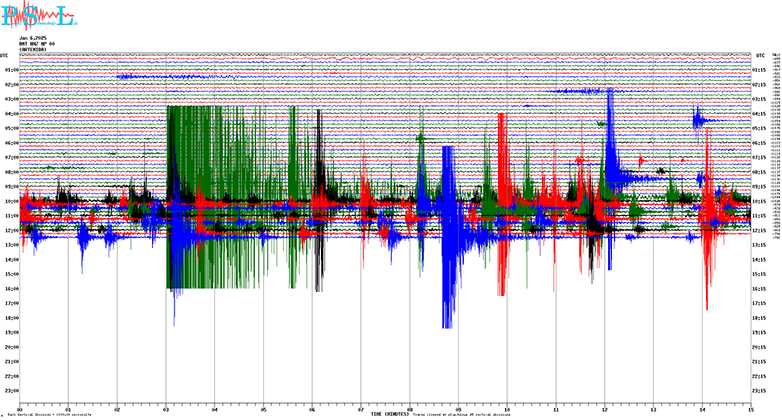This screenshot has height=420, width=782.
Task: Click the UTC label above the left axis
Action: (5, 55)
